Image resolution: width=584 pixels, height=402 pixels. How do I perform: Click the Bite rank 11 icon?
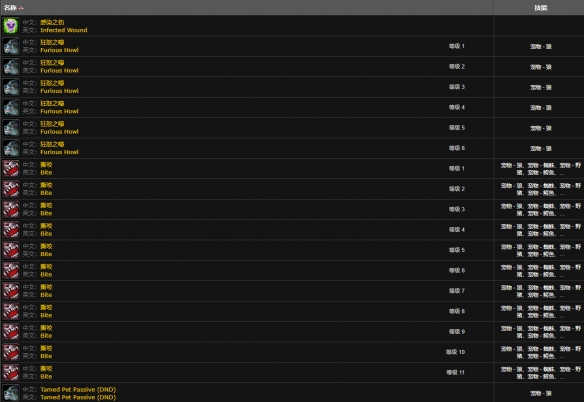11,373
